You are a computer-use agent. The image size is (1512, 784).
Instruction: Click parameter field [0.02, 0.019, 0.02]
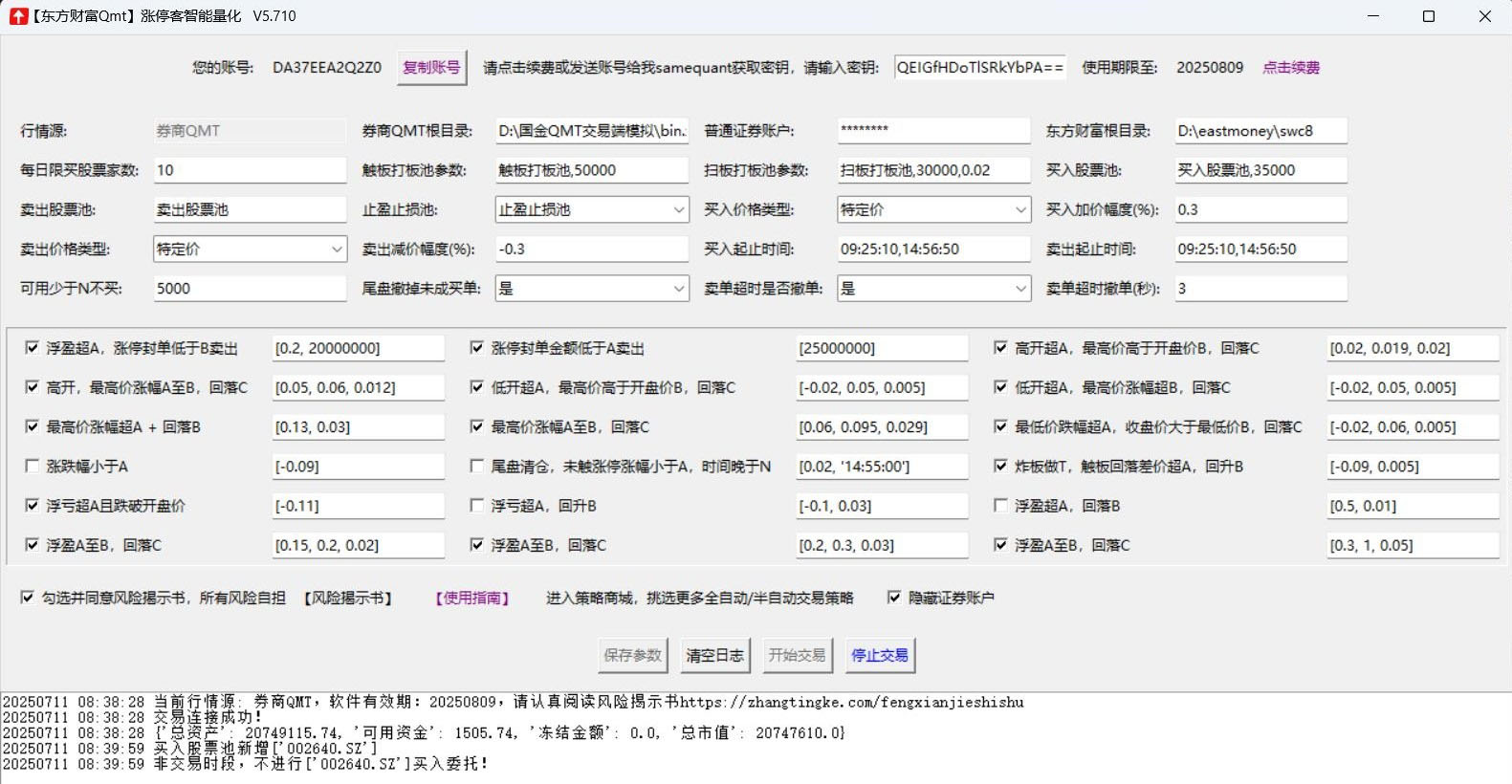coord(1413,348)
